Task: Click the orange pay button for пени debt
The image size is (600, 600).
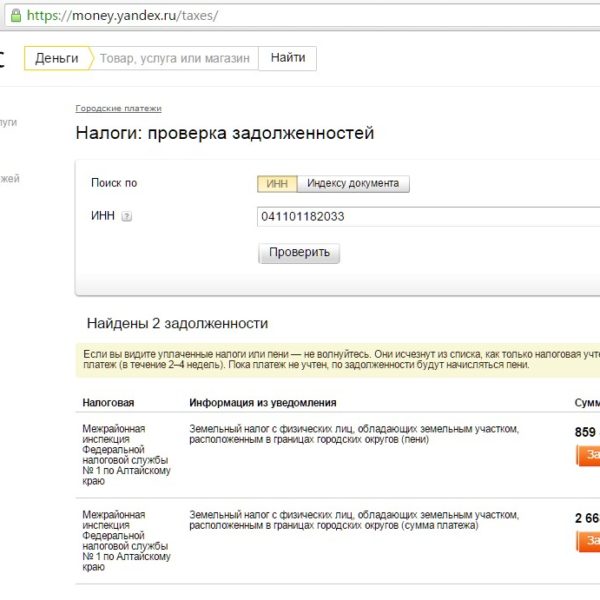Action: pyautogui.click(x=589, y=456)
